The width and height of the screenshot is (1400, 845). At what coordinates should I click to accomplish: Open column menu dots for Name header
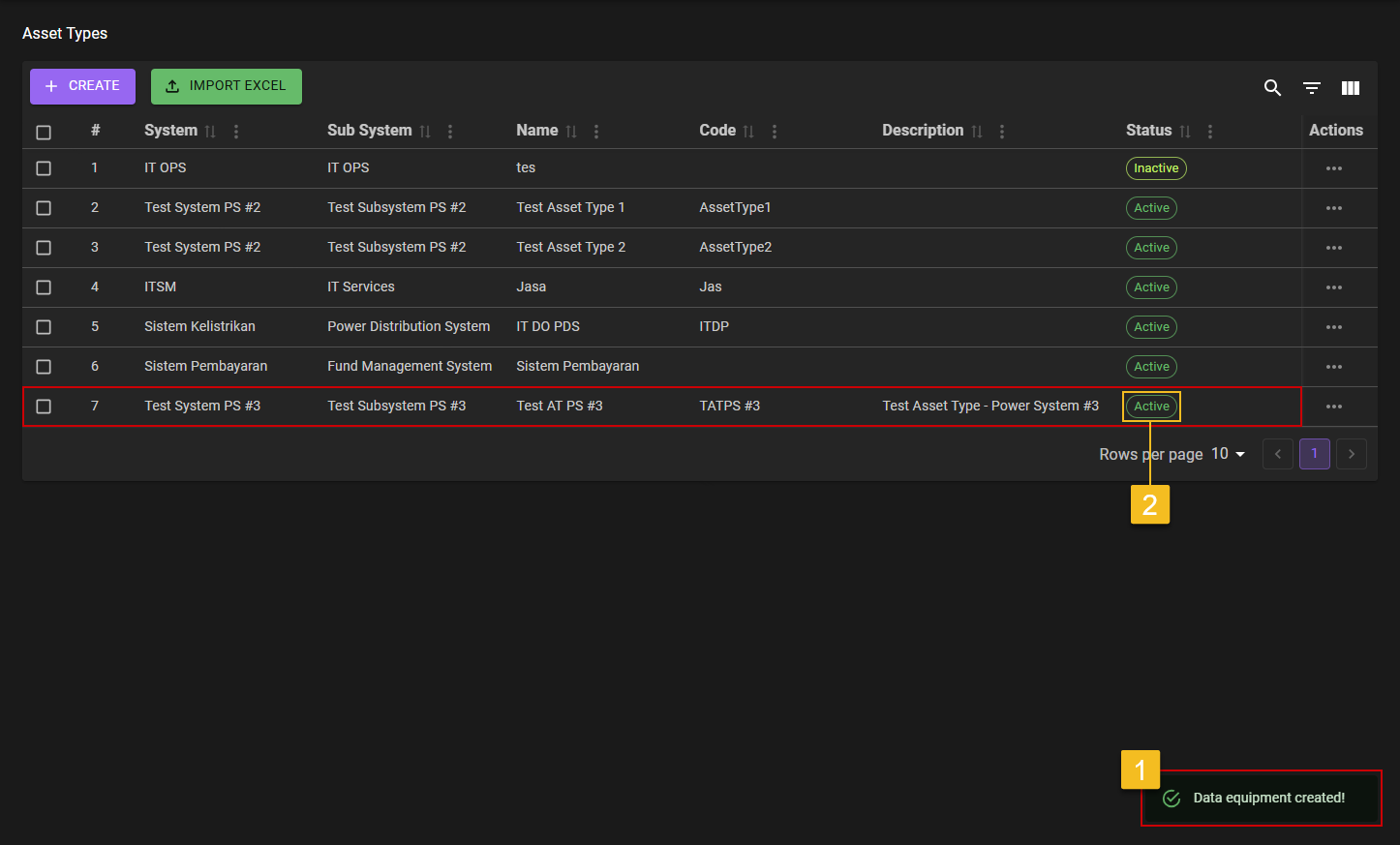coord(596,132)
